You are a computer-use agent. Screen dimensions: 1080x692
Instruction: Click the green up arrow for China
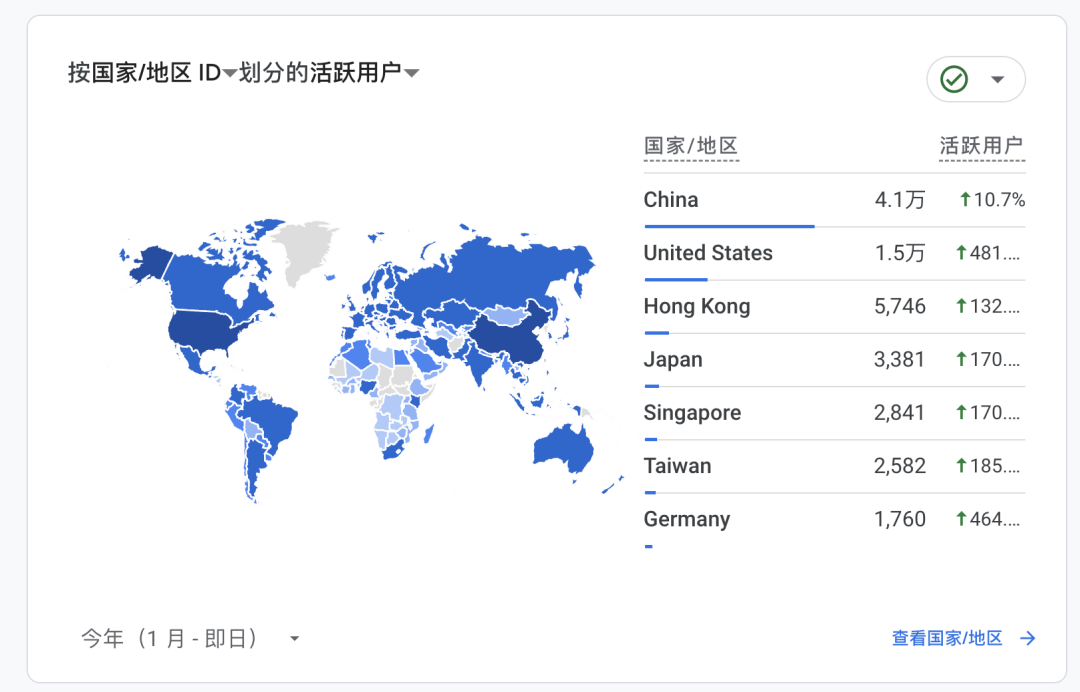965,200
